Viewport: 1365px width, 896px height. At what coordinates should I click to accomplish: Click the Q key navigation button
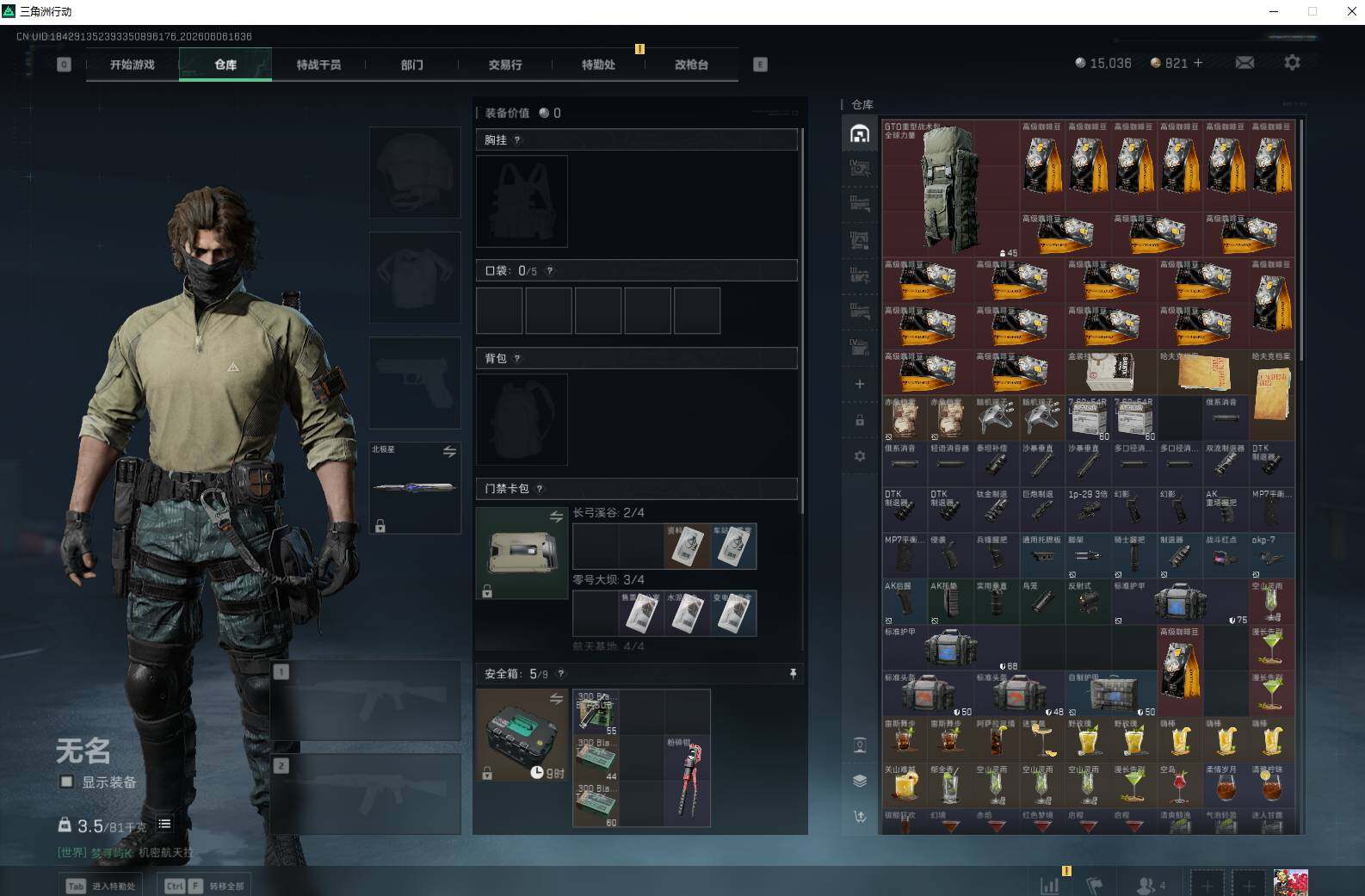tap(64, 65)
